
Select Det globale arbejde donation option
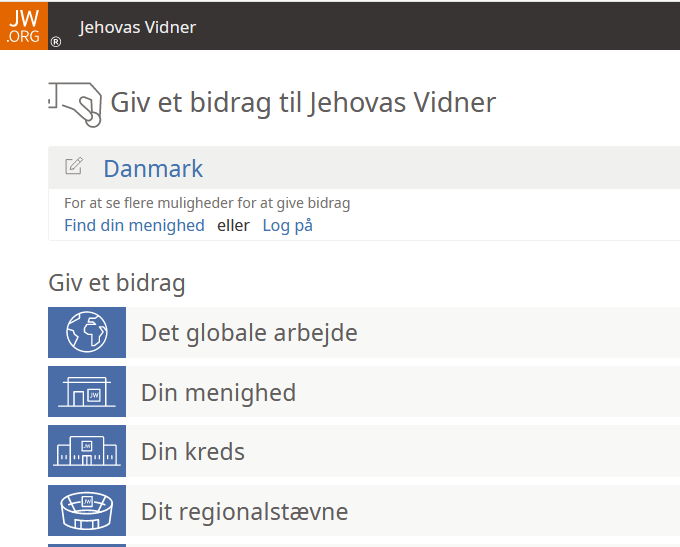point(364,332)
